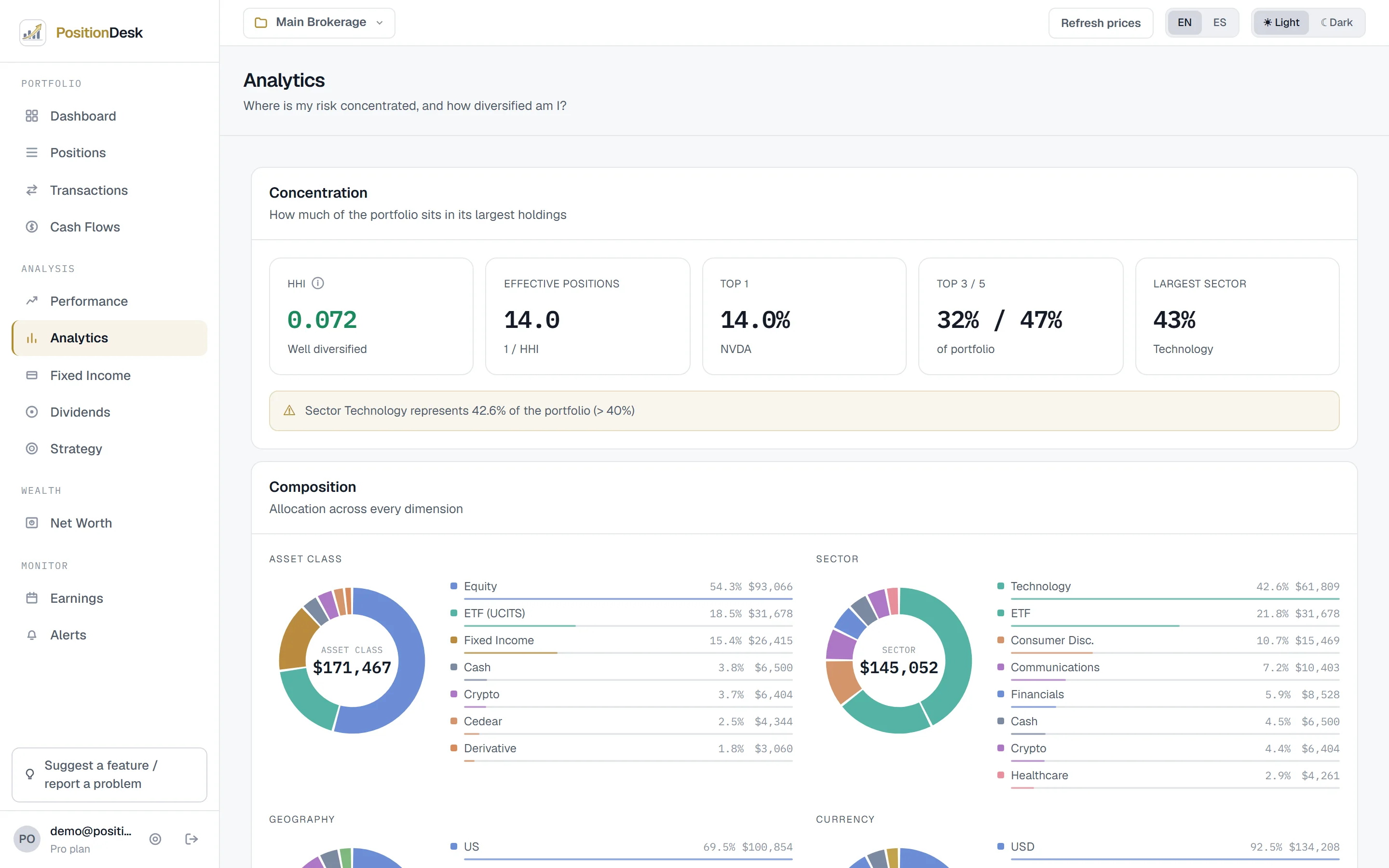Click the PO user avatar

pyautogui.click(x=27, y=839)
